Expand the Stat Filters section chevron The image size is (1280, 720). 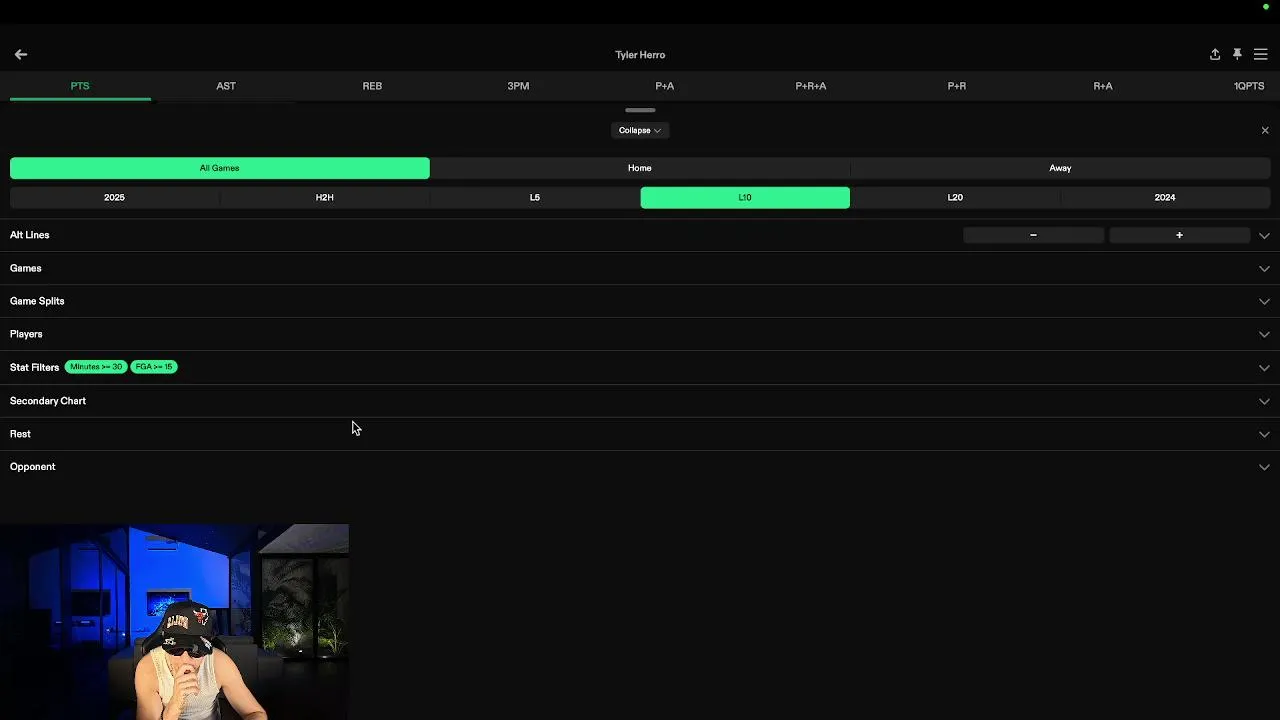pos(1264,368)
